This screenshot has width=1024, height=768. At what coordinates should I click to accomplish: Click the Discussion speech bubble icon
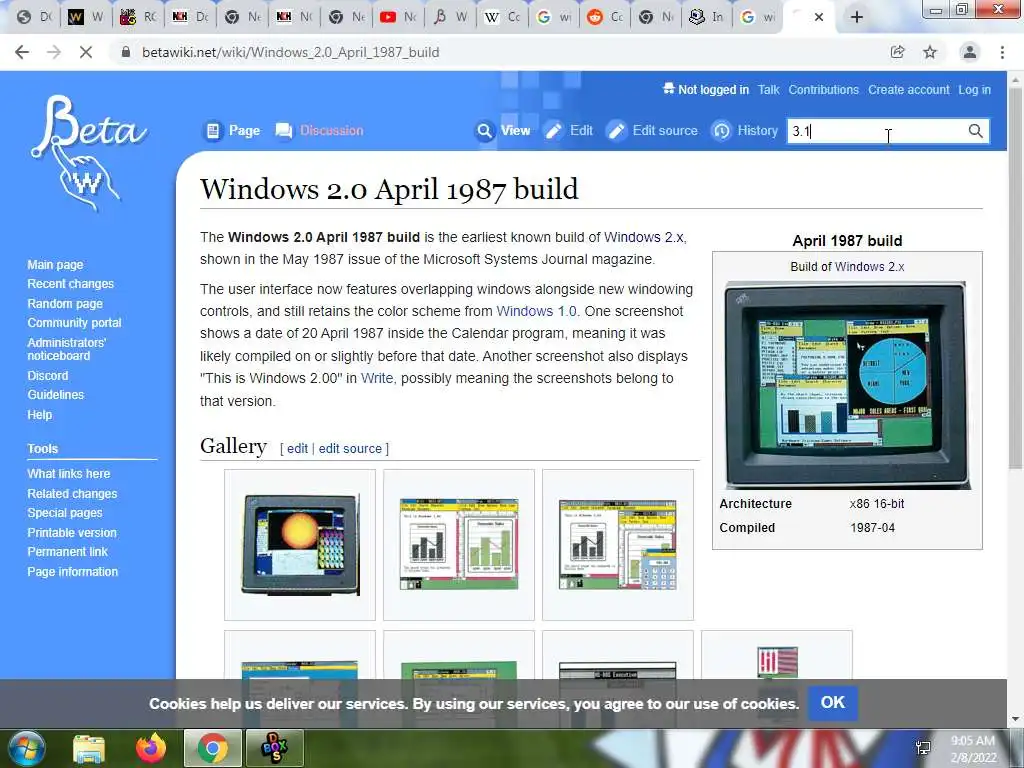[284, 131]
